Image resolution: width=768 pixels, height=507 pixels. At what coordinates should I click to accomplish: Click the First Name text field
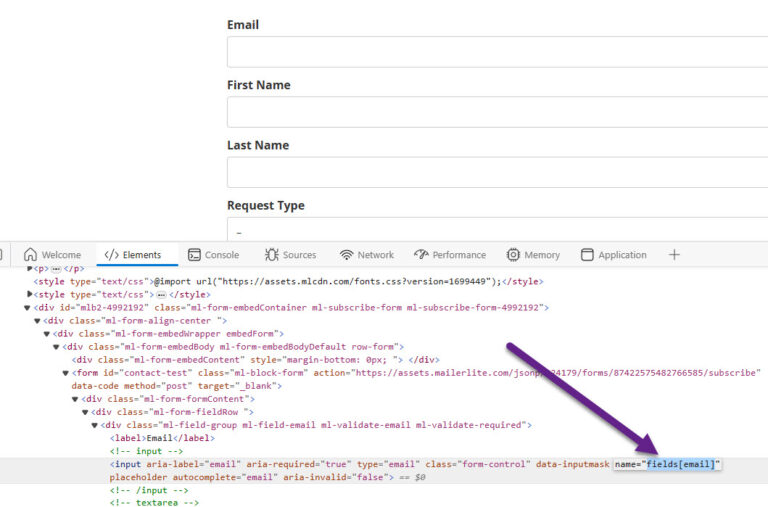click(x=497, y=112)
